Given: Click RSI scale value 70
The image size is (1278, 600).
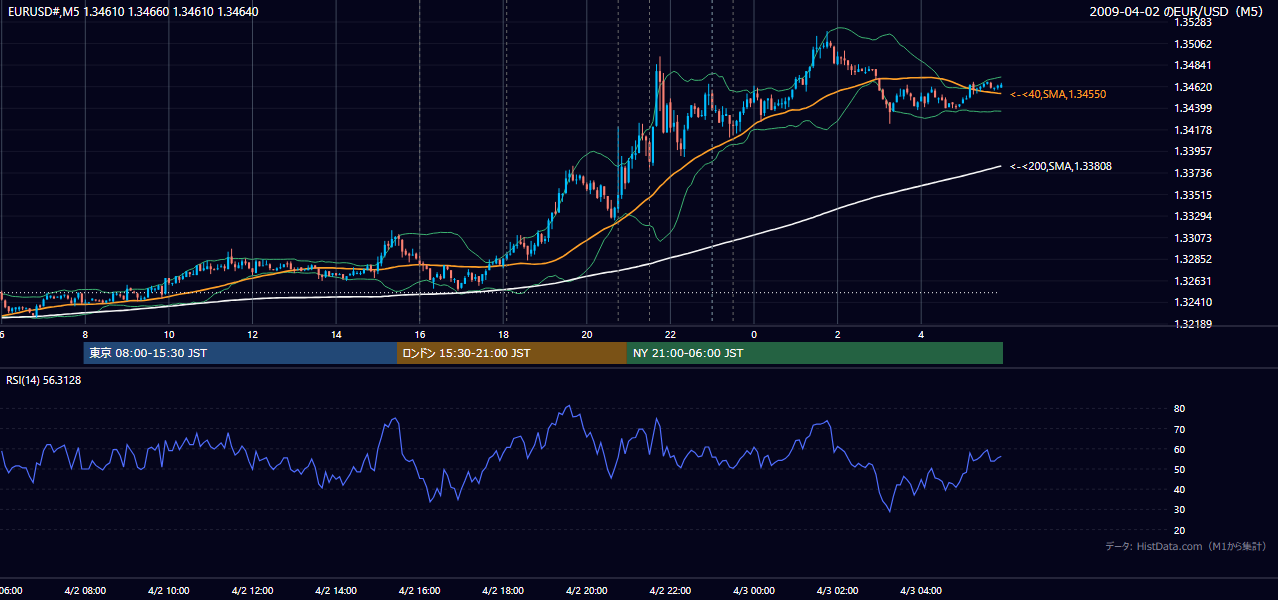Looking at the screenshot, I should pos(1179,429).
